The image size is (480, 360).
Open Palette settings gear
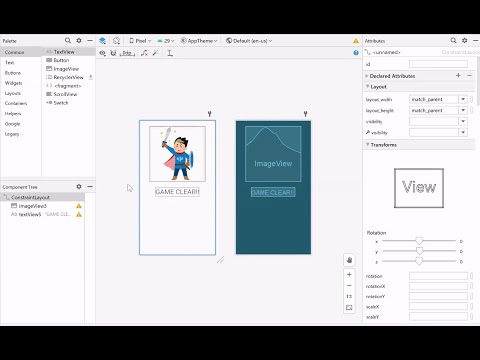(79, 40)
